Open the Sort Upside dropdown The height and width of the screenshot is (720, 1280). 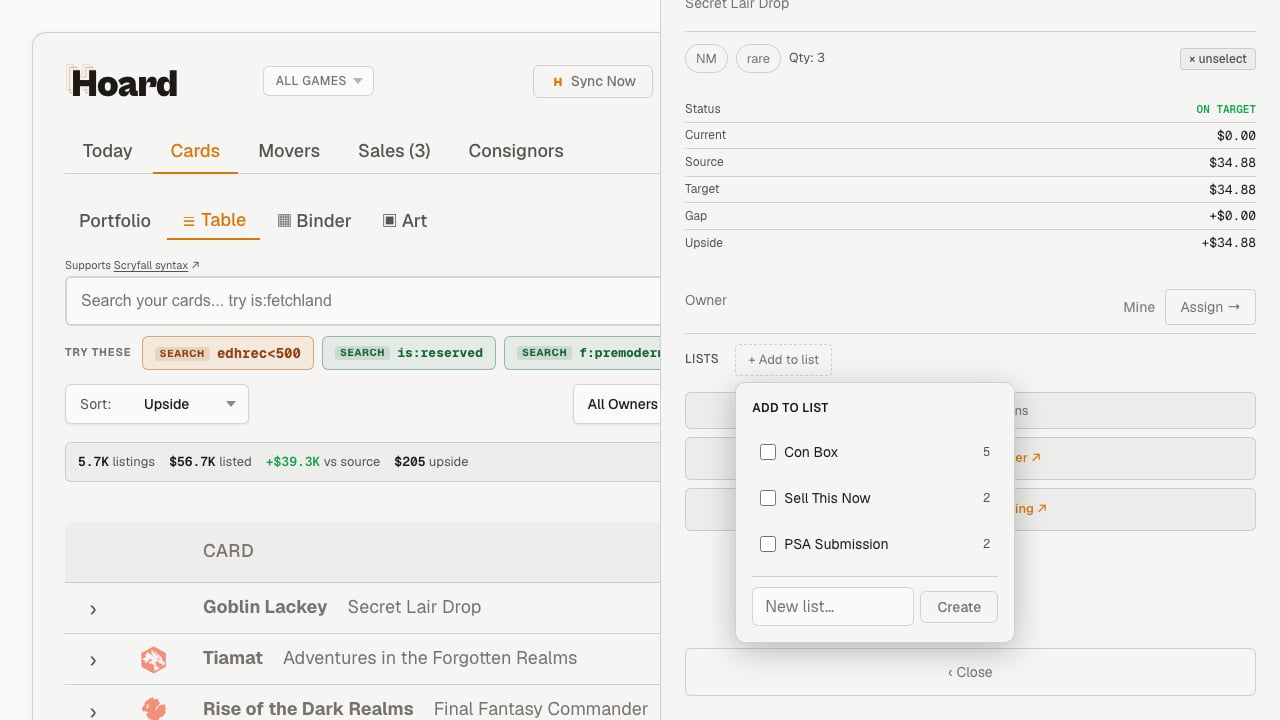pos(157,404)
